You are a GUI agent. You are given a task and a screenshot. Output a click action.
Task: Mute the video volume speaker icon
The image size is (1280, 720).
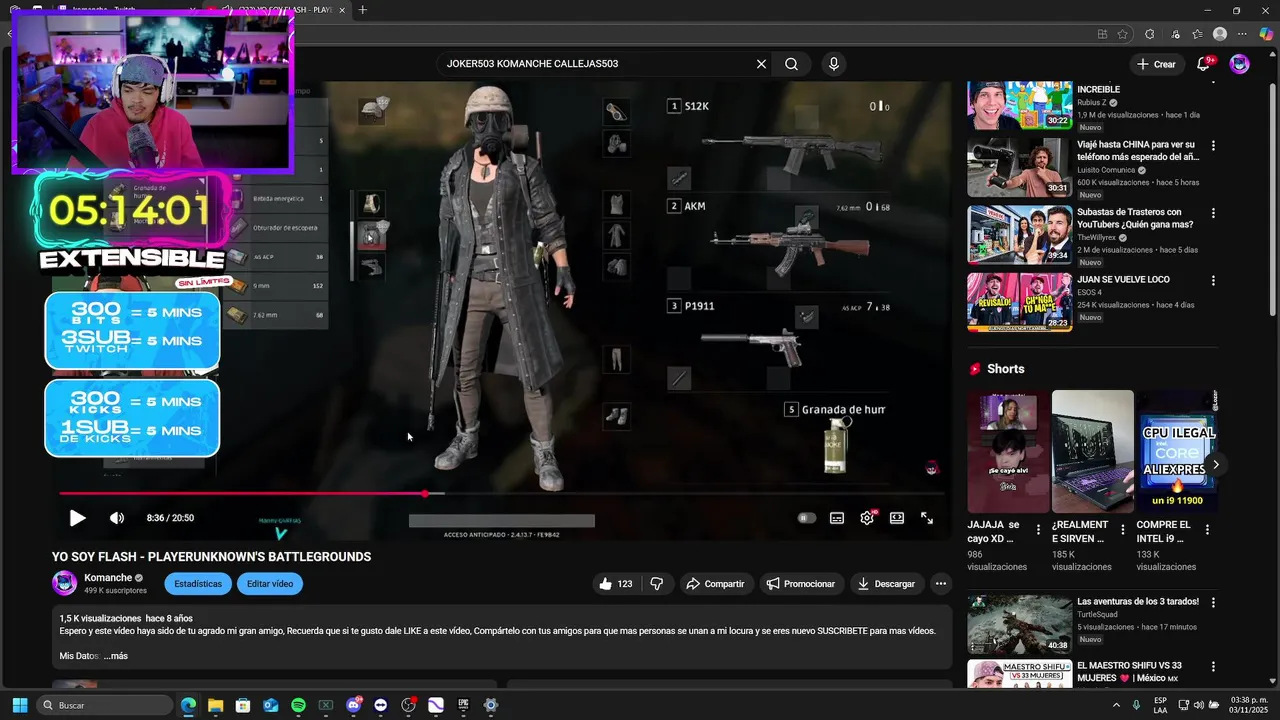(x=117, y=518)
